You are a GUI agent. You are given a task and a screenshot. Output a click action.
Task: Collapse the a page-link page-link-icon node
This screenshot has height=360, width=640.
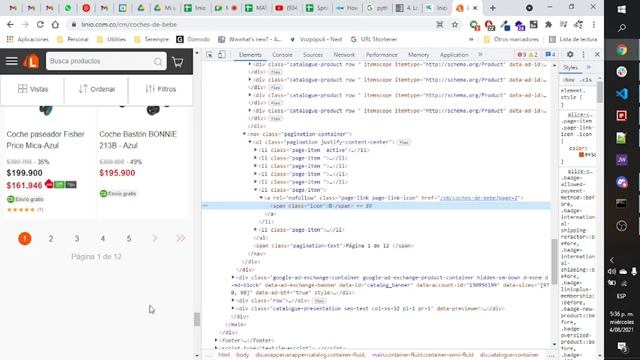point(262,198)
